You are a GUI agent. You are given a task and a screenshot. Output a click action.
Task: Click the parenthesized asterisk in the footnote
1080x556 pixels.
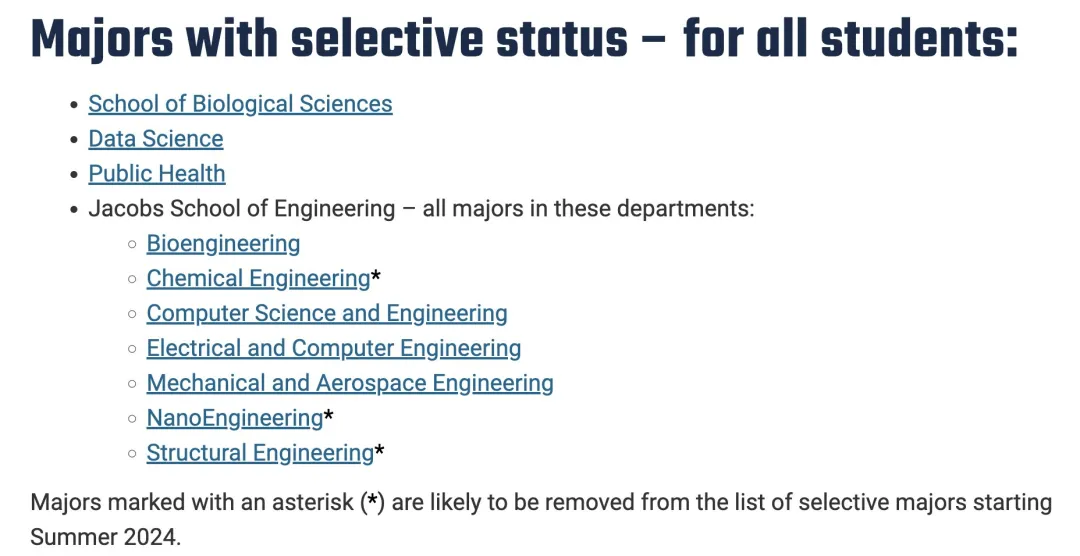pyautogui.click(x=373, y=502)
